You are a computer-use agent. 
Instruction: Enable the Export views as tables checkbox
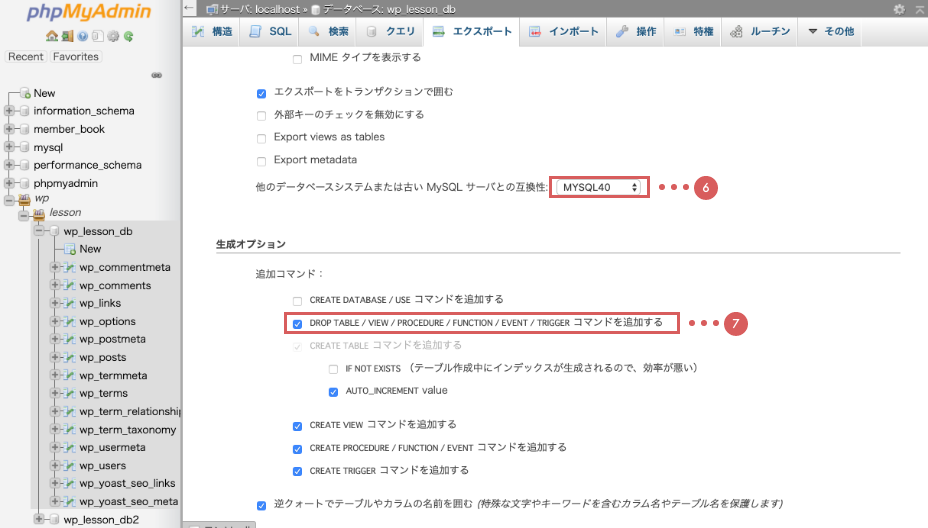pyautogui.click(x=262, y=138)
